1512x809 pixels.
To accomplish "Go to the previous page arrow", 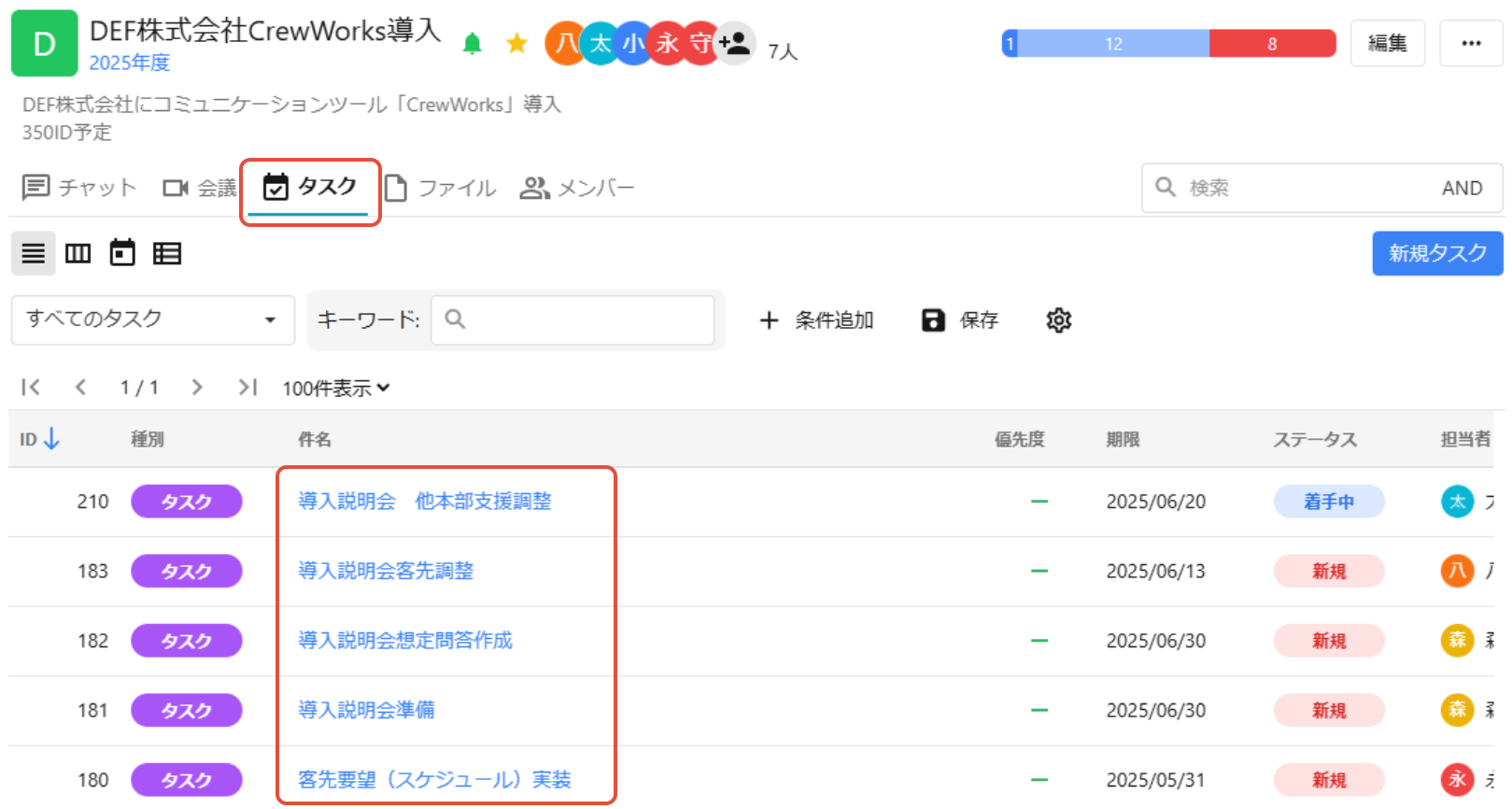I will 81,387.
